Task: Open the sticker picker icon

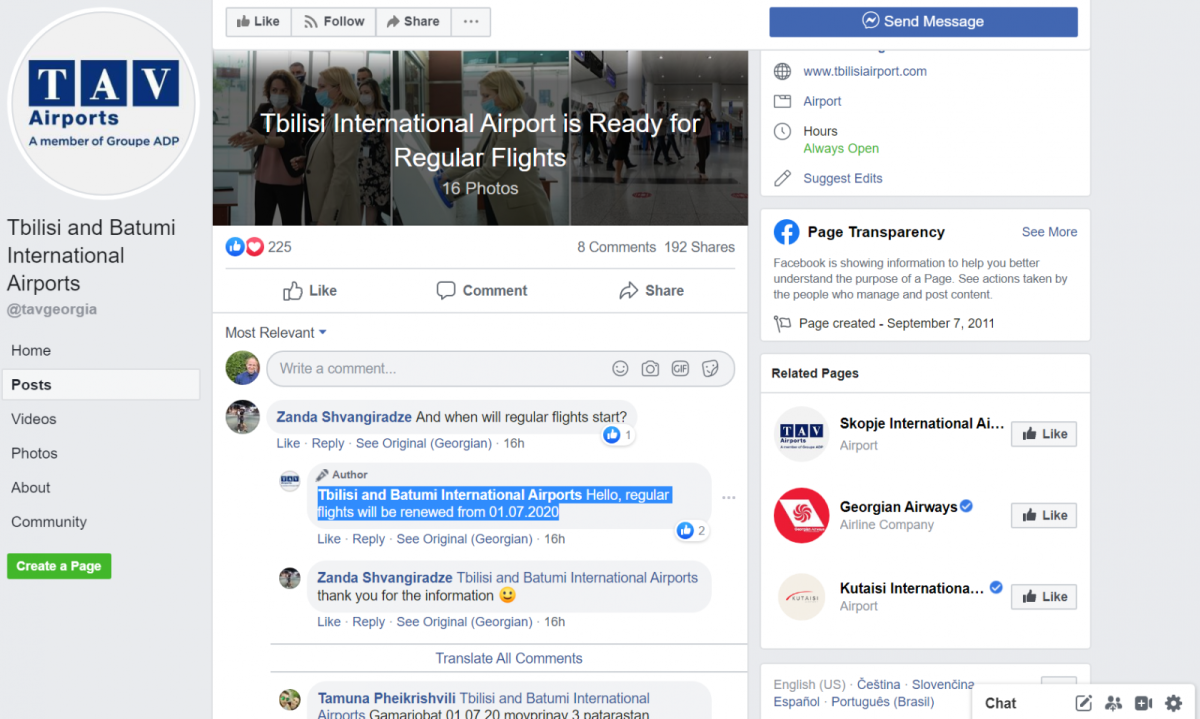Action: [x=710, y=369]
